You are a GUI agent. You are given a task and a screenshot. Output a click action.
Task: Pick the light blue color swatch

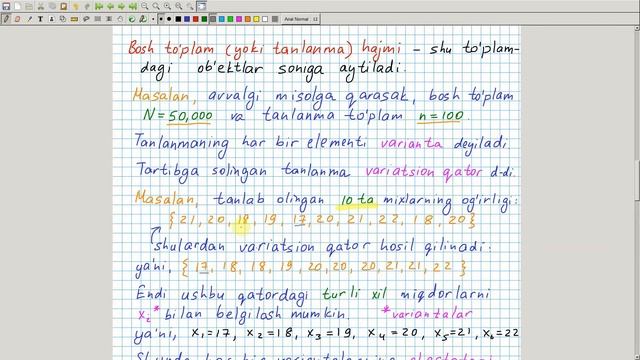point(222,19)
